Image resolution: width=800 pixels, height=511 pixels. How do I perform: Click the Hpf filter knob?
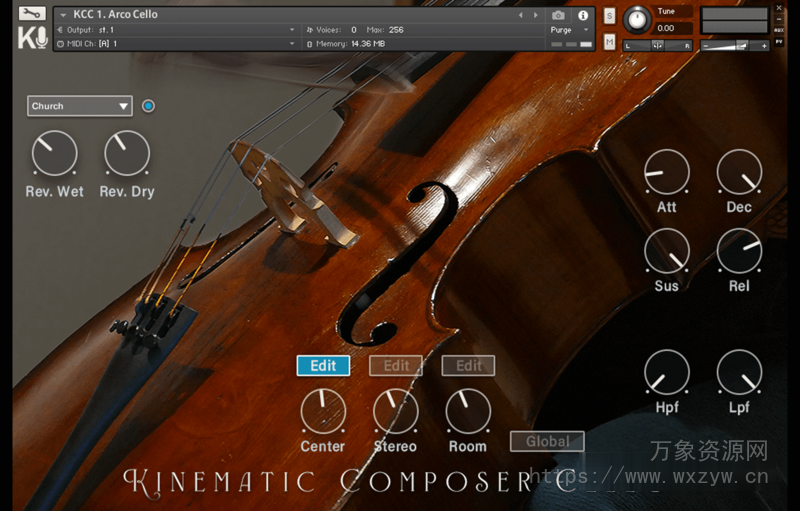pos(667,372)
